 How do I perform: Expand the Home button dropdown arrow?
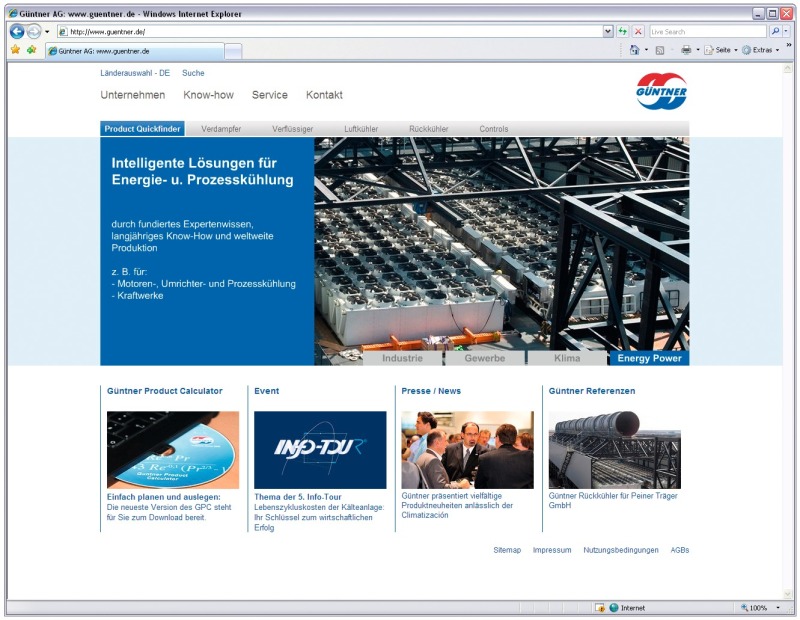pos(646,50)
